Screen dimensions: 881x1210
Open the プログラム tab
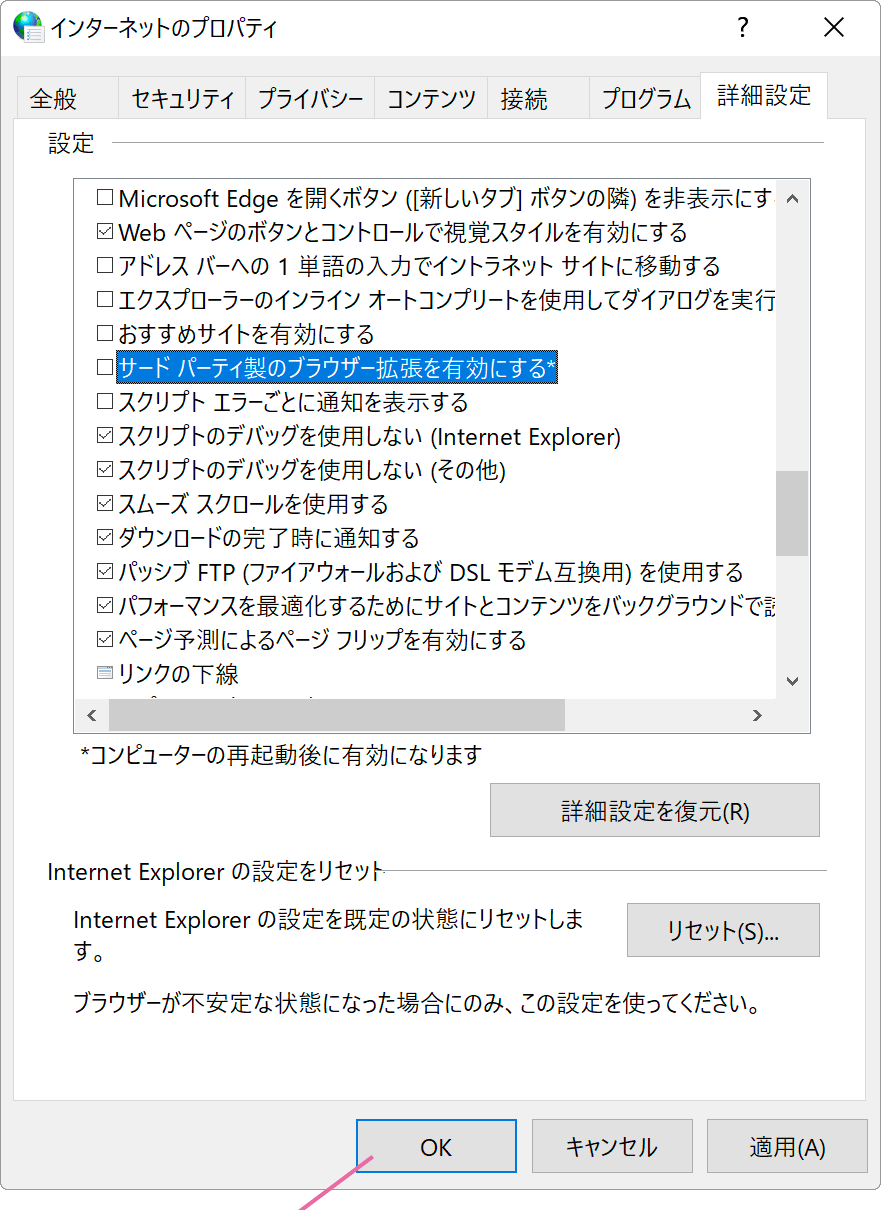pos(645,98)
